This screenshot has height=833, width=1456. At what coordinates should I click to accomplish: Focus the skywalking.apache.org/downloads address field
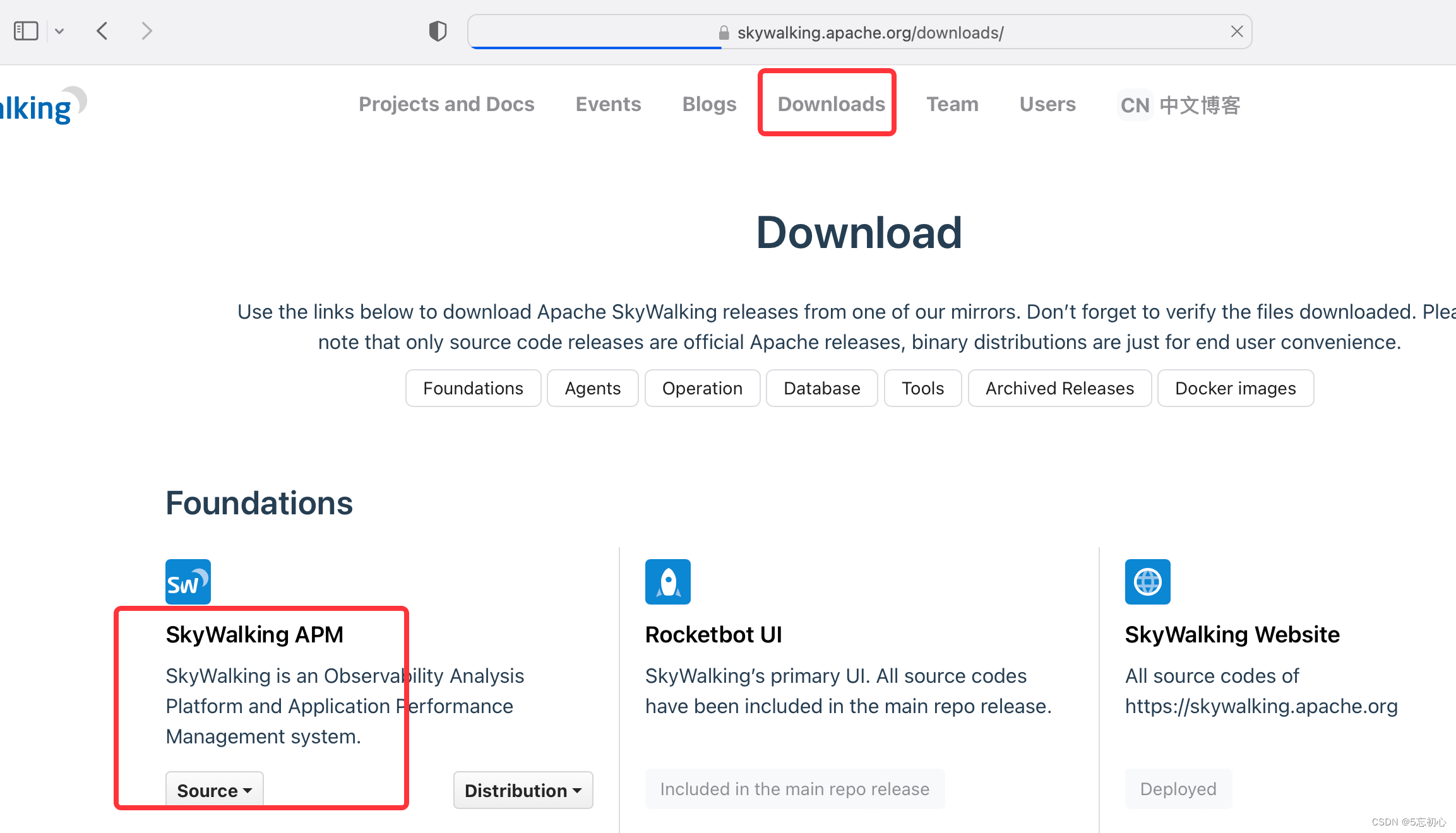pyautogui.click(x=859, y=32)
